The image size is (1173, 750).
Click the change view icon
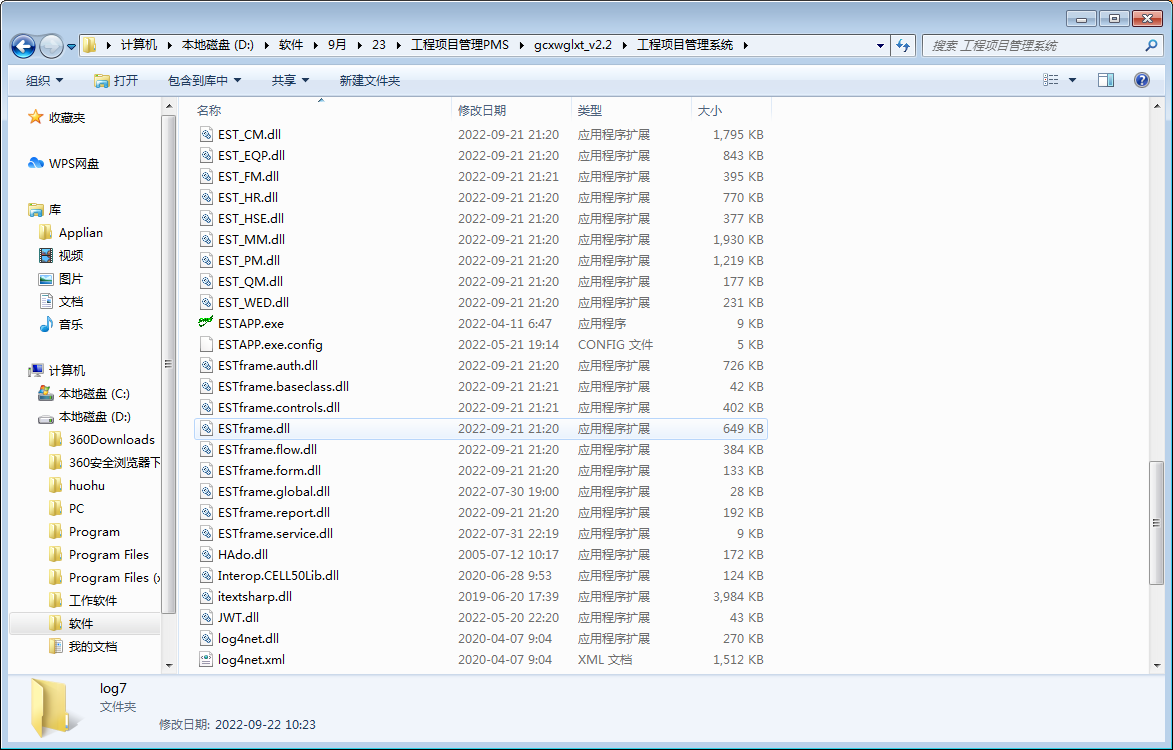pos(1050,80)
